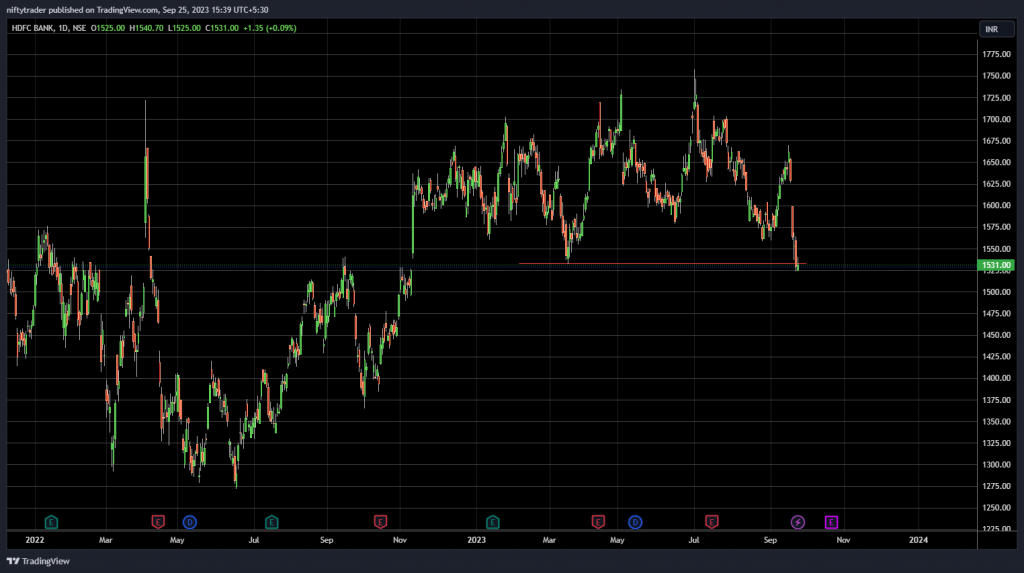Open the green earnings marker beside the 2023 label
The height and width of the screenshot is (573, 1024).
[x=493, y=522]
